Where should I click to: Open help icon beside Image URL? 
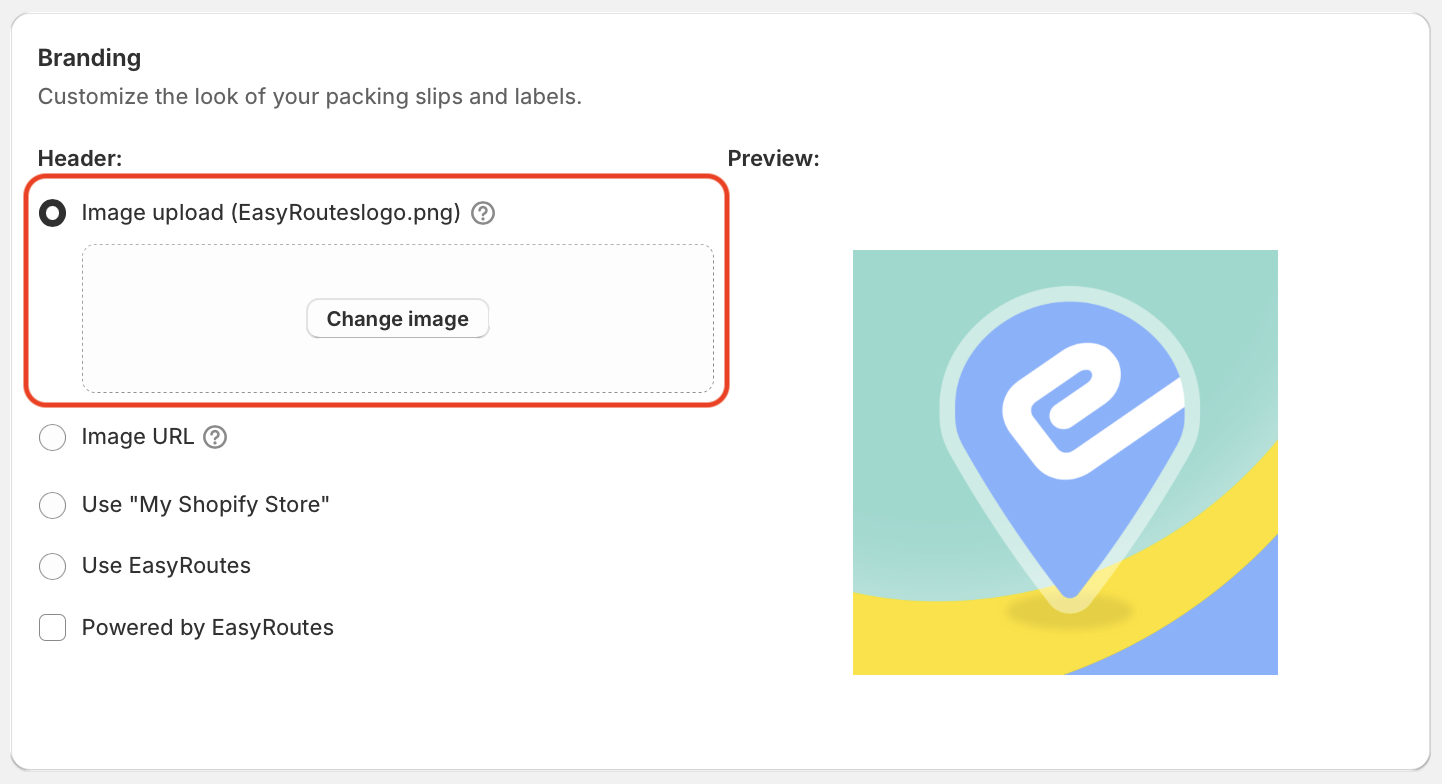215,437
